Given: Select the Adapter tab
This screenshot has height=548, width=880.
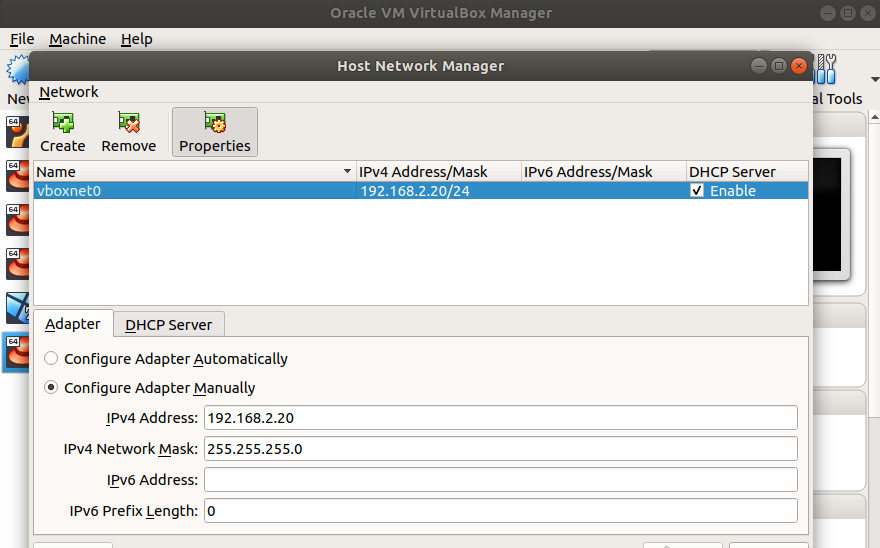Looking at the screenshot, I should click(73, 324).
